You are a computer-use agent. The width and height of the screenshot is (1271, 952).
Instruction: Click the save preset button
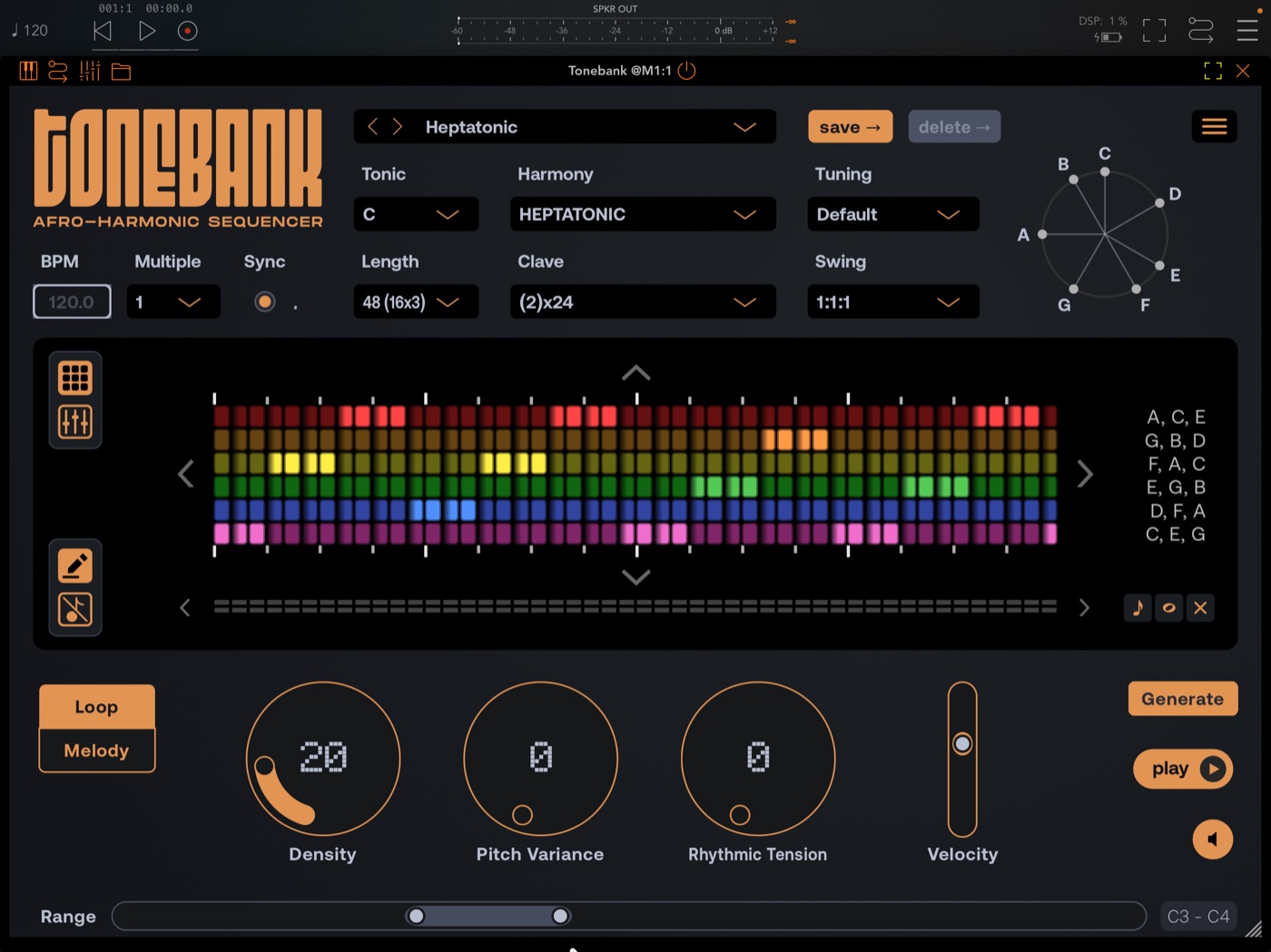pos(850,127)
